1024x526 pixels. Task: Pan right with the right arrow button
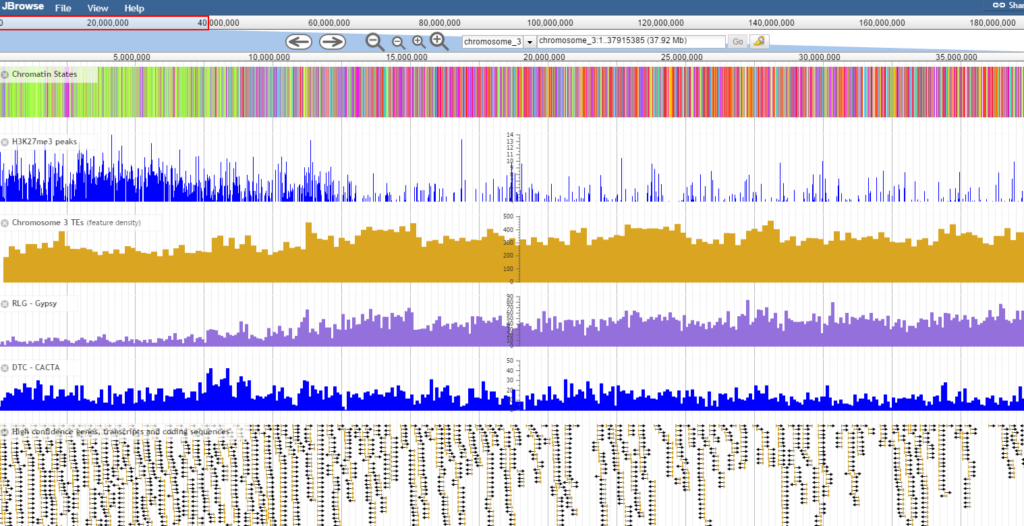click(331, 41)
